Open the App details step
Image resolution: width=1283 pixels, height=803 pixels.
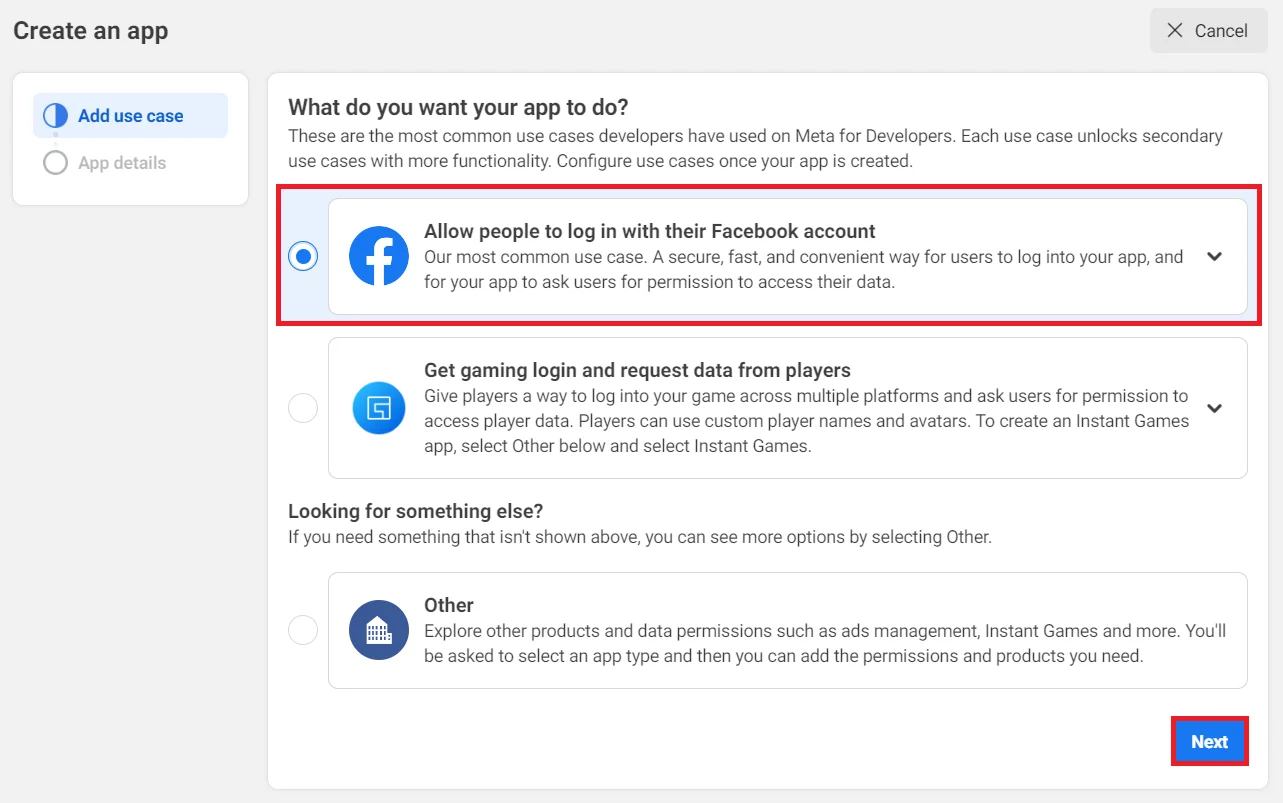(122, 162)
